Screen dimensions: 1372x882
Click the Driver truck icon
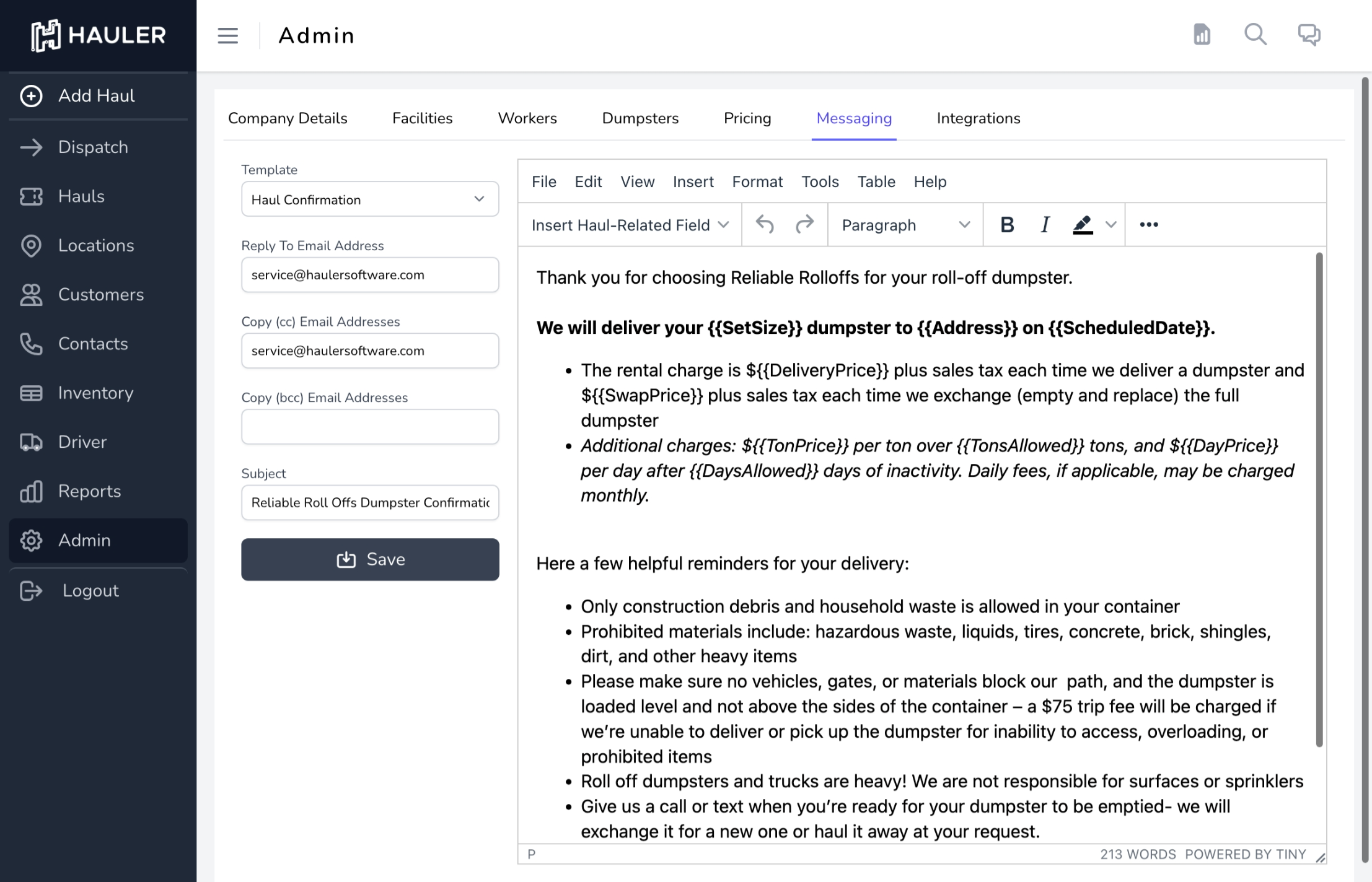pyautogui.click(x=31, y=442)
